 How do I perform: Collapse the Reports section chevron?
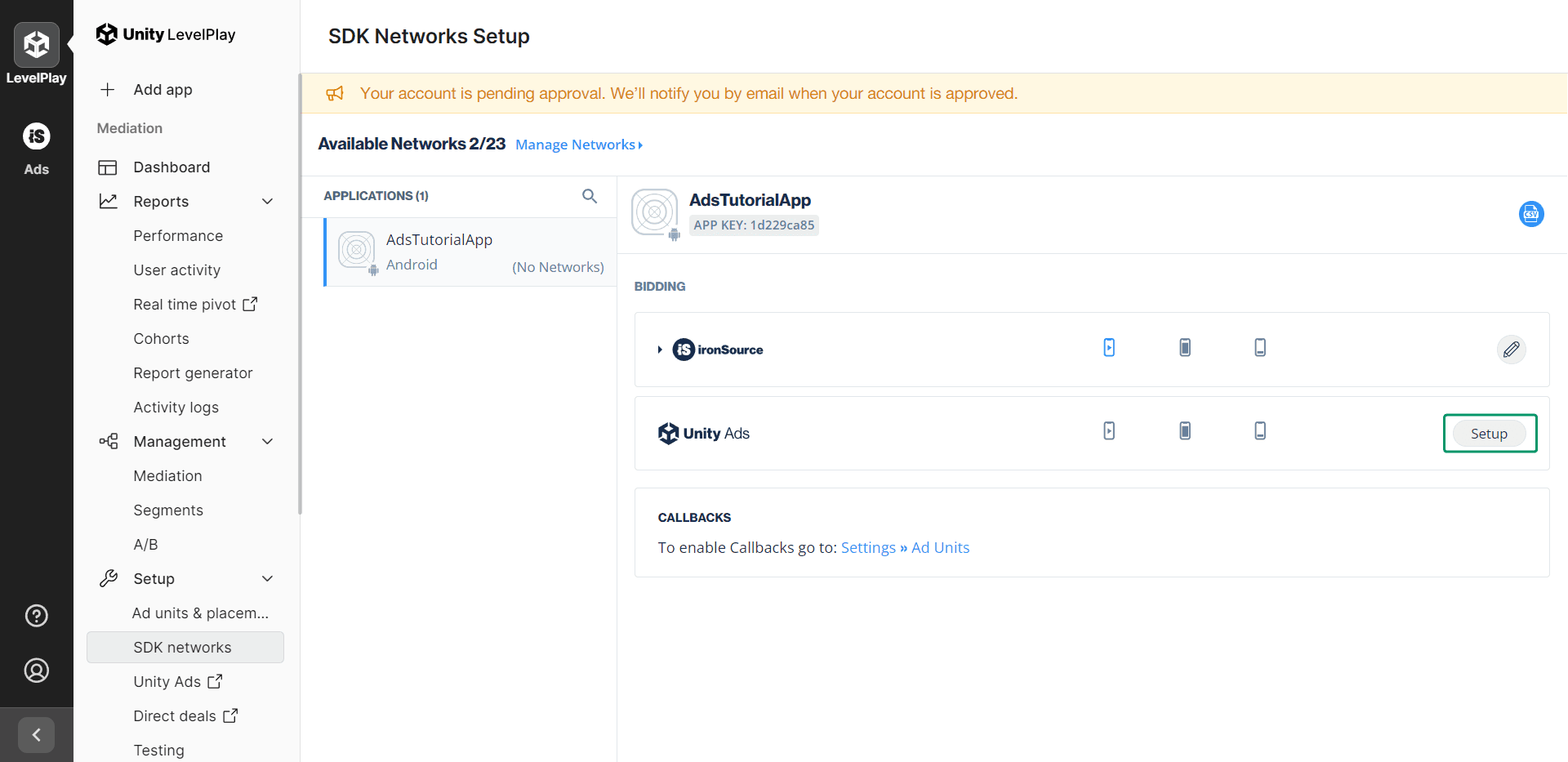pos(267,202)
